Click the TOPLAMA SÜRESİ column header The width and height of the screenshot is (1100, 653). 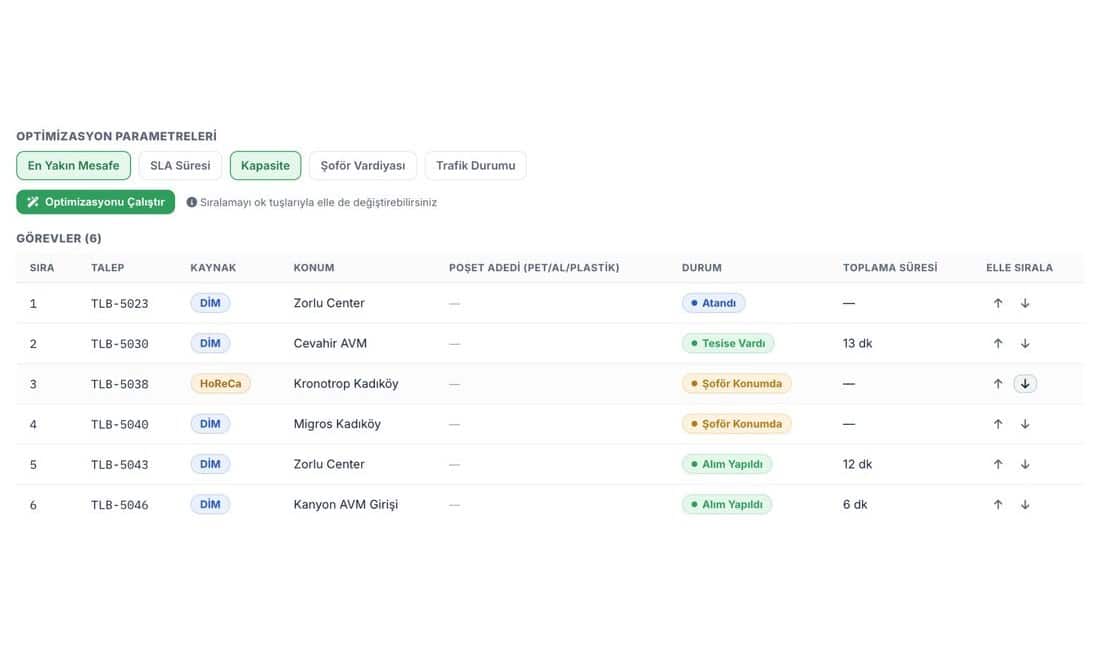[x=890, y=267]
